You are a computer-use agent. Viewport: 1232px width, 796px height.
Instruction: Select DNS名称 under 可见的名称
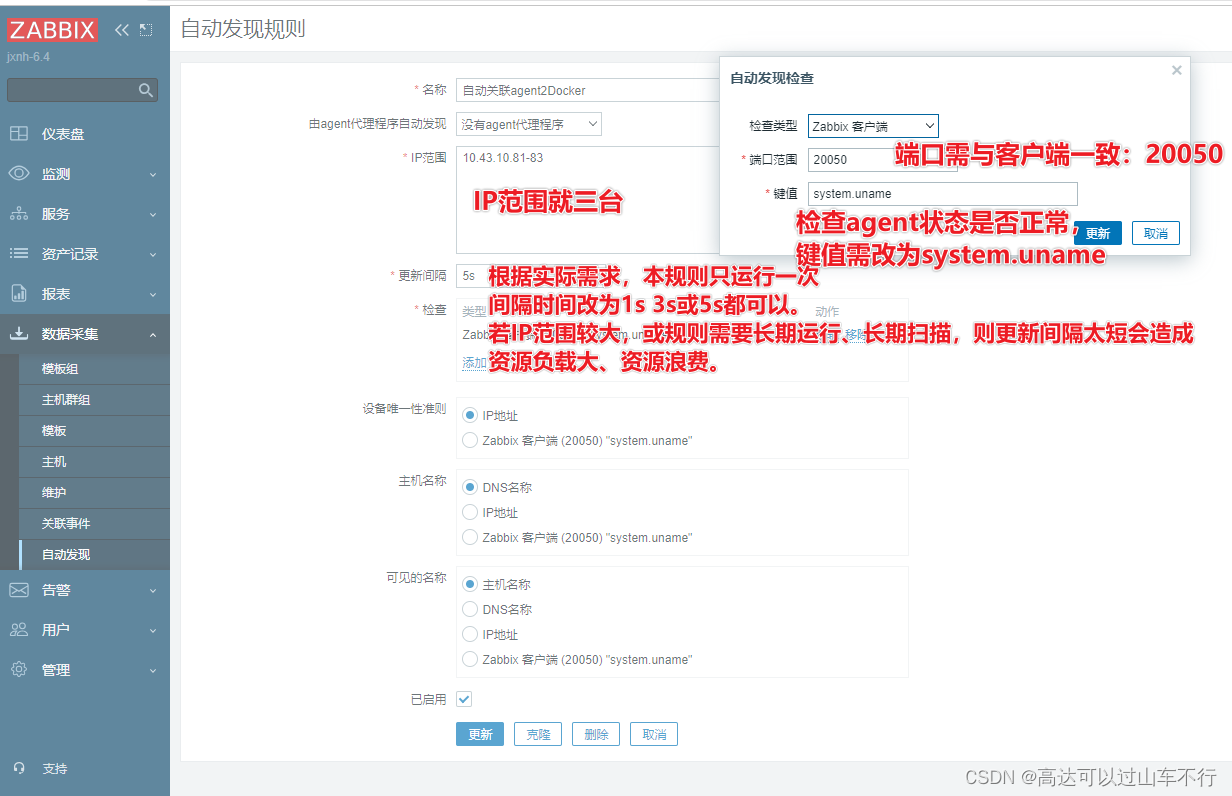tap(470, 609)
